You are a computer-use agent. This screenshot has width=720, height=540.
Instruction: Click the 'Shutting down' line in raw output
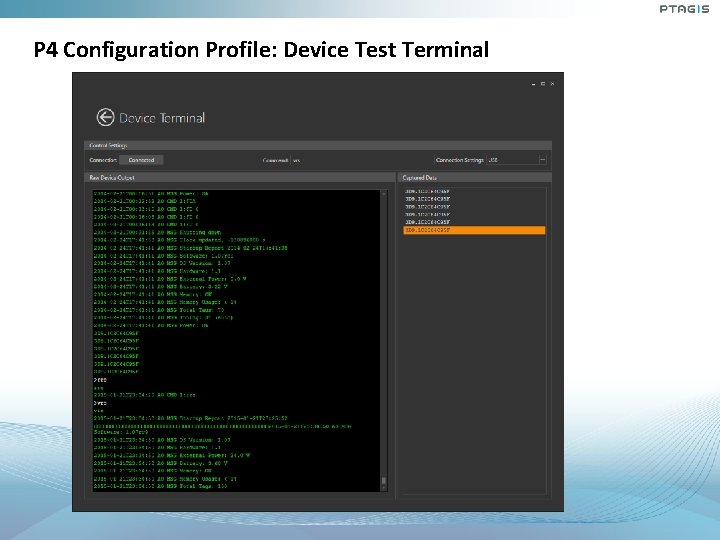click(157, 232)
